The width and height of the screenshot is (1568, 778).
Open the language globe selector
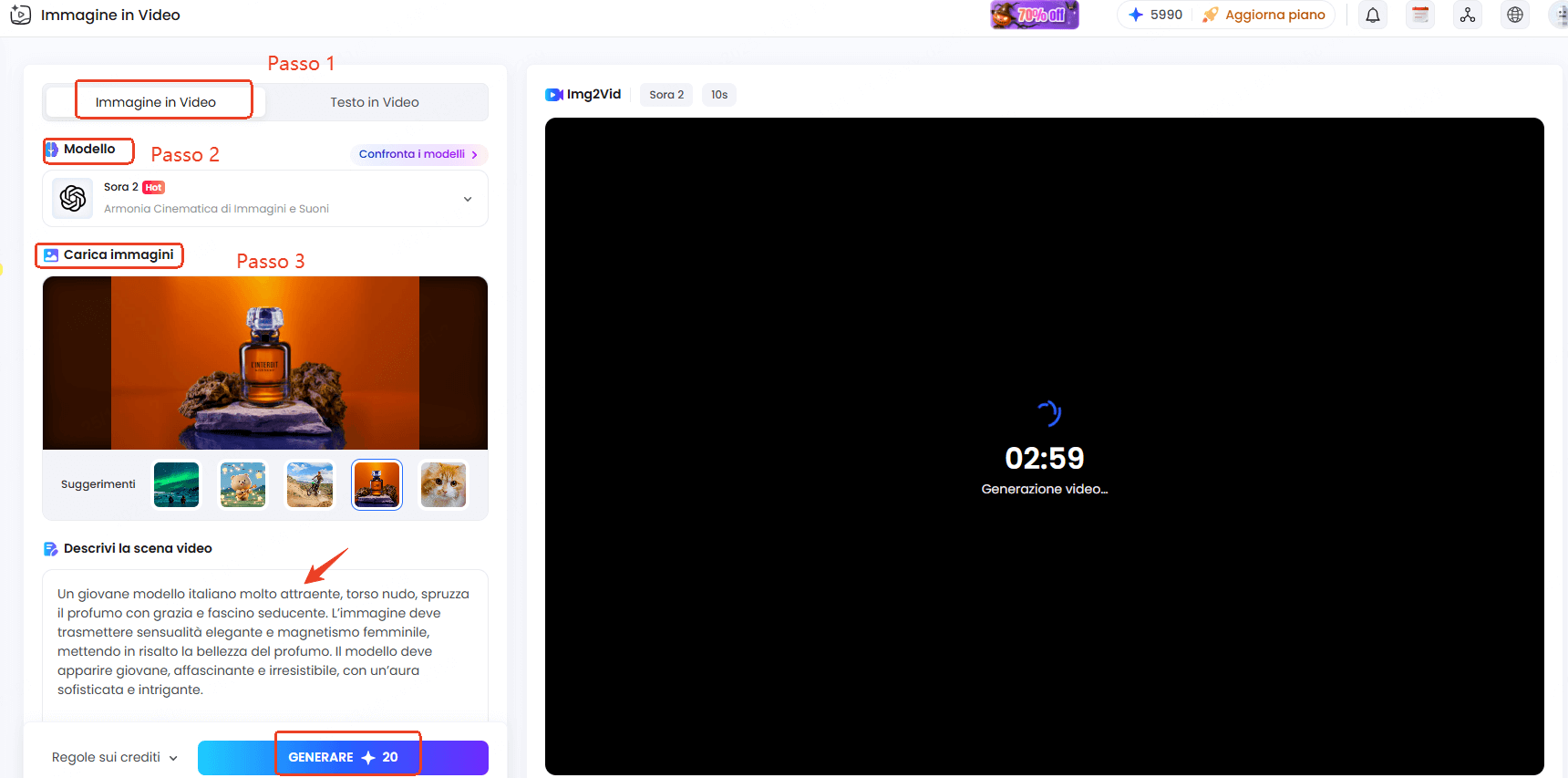[x=1515, y=15]
